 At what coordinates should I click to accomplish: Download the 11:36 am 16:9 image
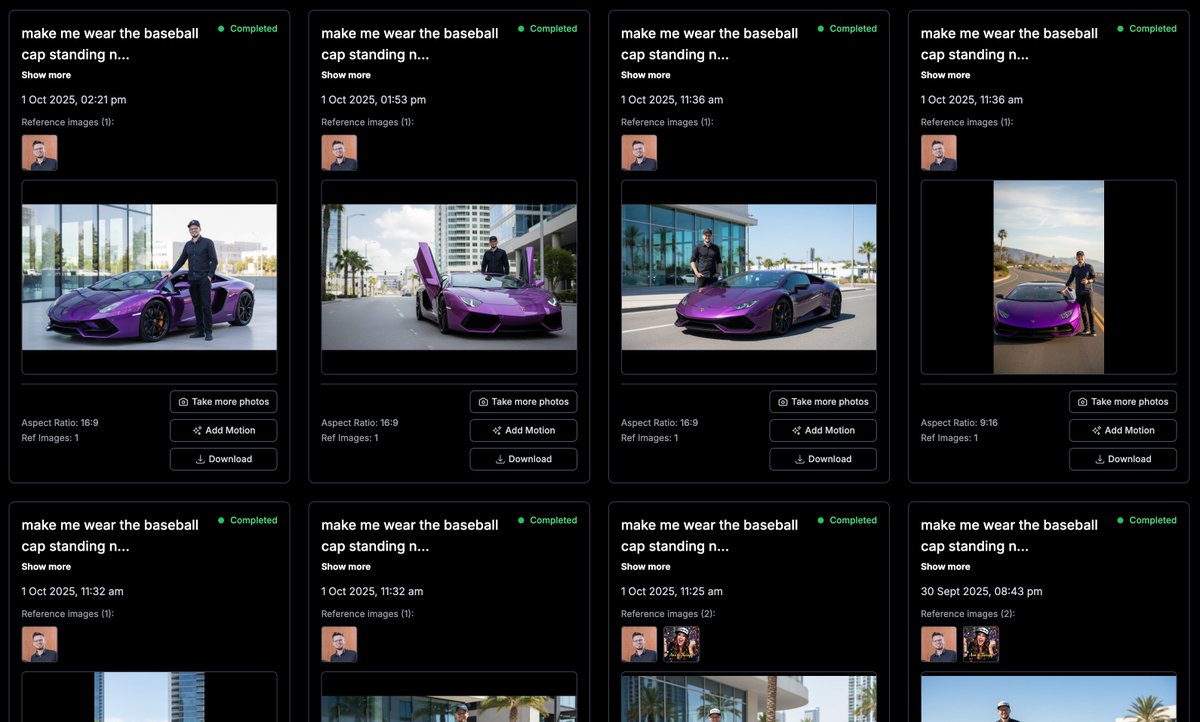click(x=823, y=459)
